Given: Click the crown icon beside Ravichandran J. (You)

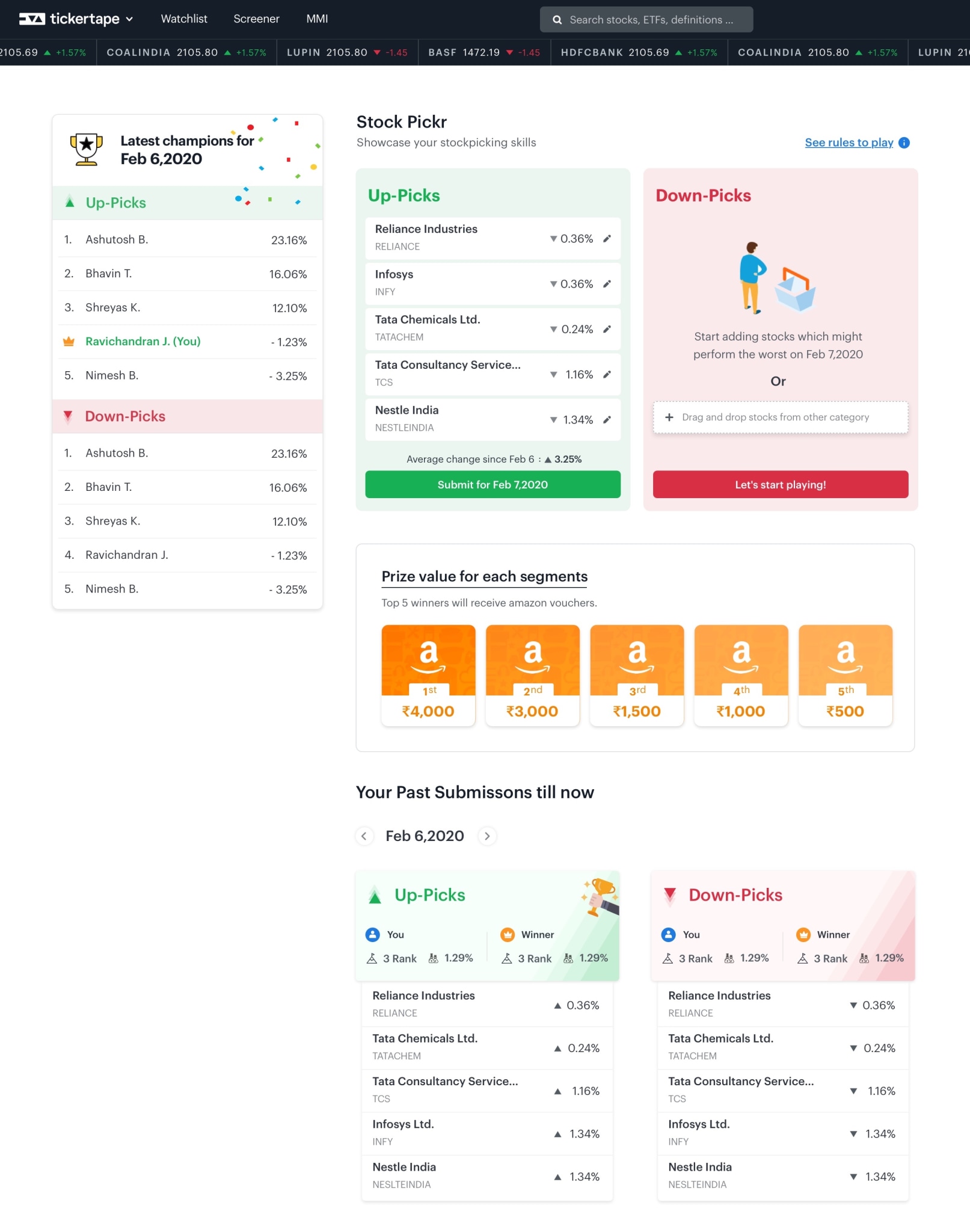Looking at the screenshot, I should point(69,342).
